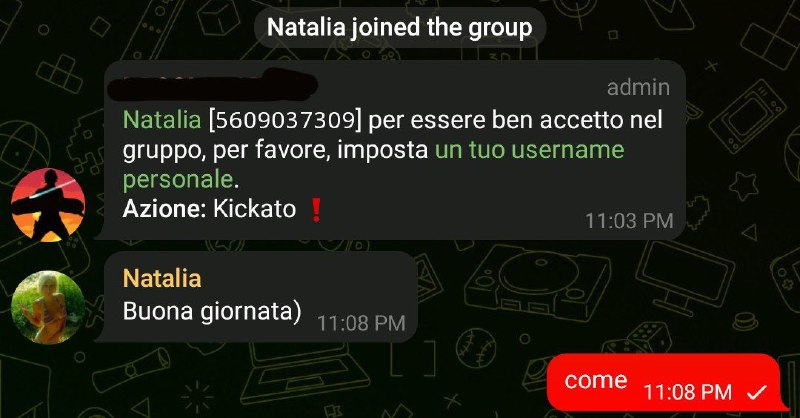Tap Natalia's yellow sender name

pyautogui.click(x=162, y=278)
